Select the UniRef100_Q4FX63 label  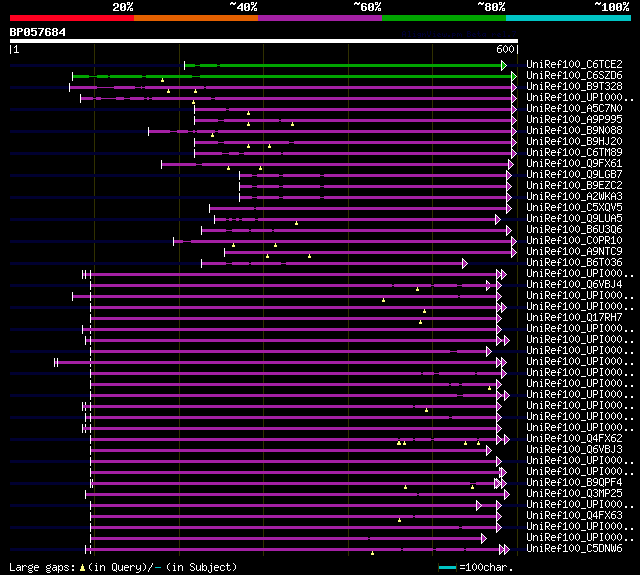tap(574, 516)
